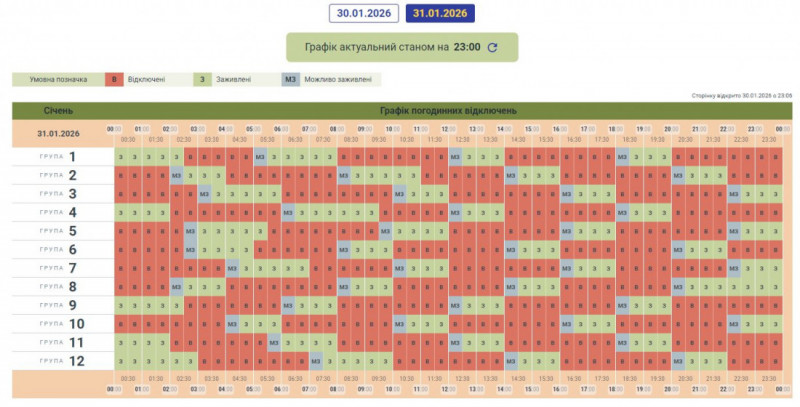
Task: Click the 12:00 hour marker in top header
Action: pos(448,129)
